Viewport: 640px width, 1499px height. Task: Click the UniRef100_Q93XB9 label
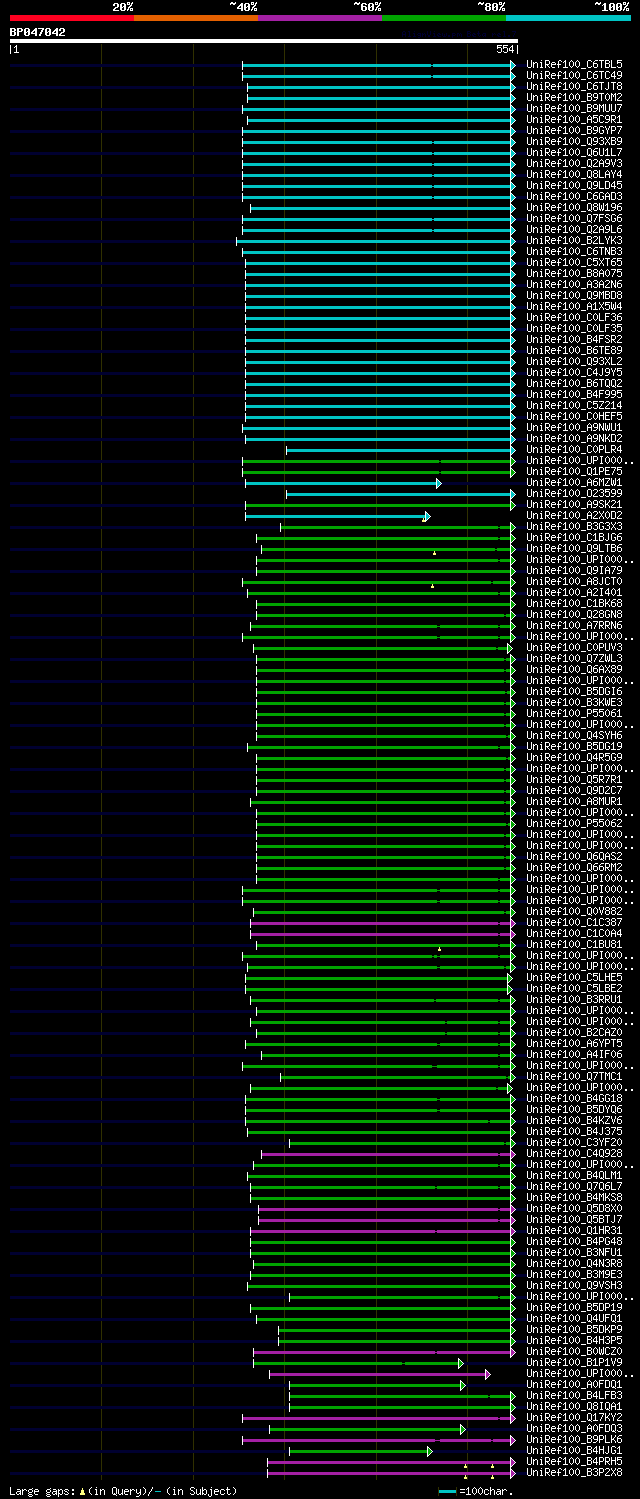tap(574, 141)
